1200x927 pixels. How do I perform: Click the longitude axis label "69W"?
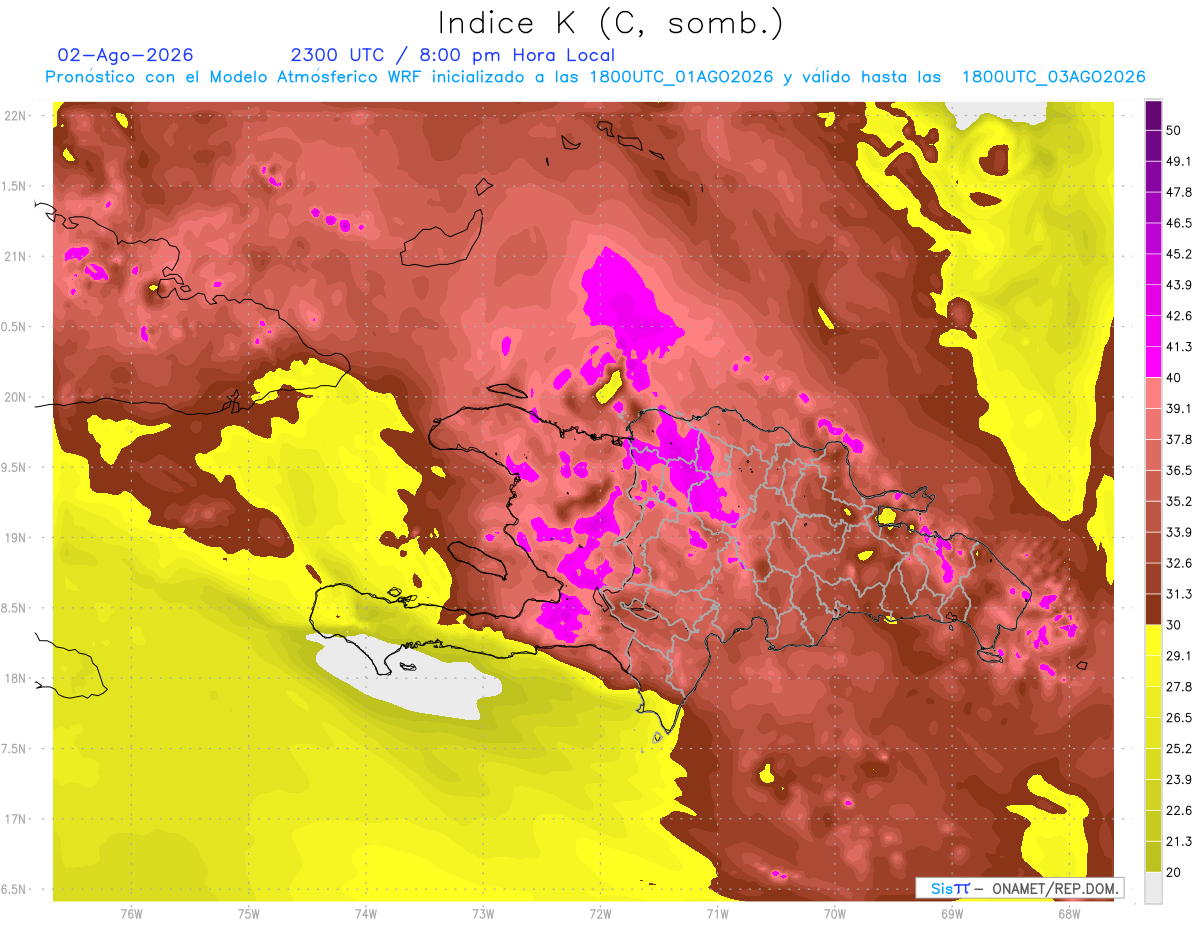click(952, 913)
